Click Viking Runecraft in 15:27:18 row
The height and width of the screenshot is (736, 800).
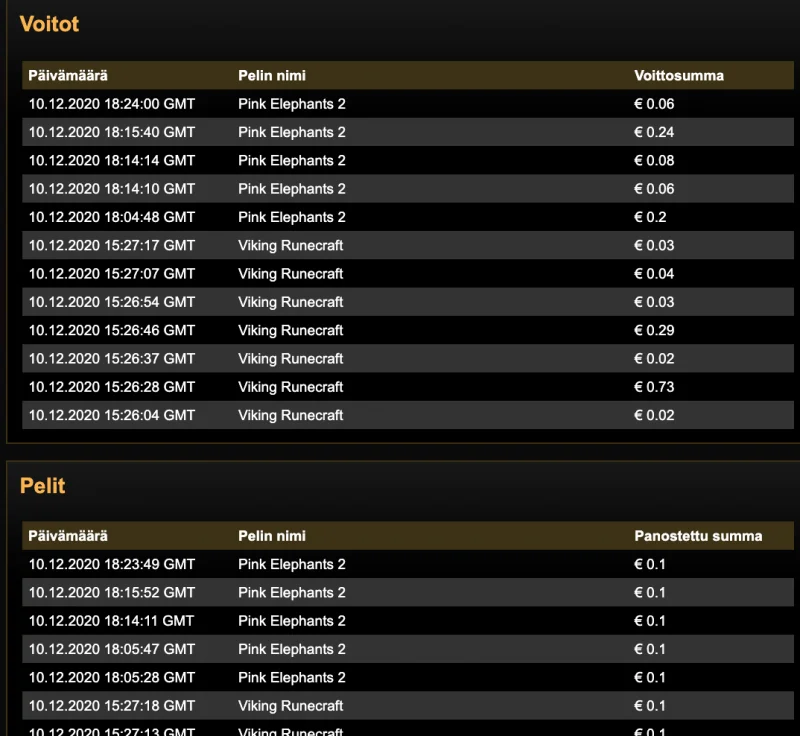[291, 706]
